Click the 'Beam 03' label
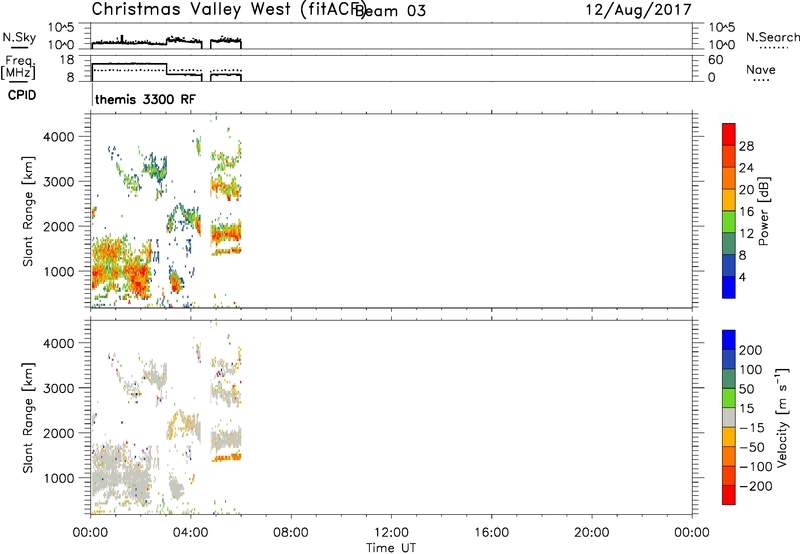800x554 pixels. click(390, 10)
